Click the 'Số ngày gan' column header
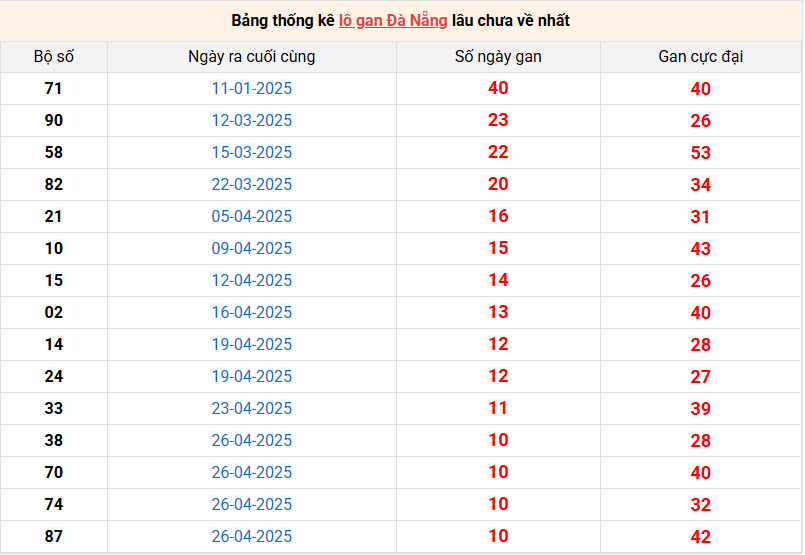The height and width of the screenshot is (555, 805). [x=498, y=56]
